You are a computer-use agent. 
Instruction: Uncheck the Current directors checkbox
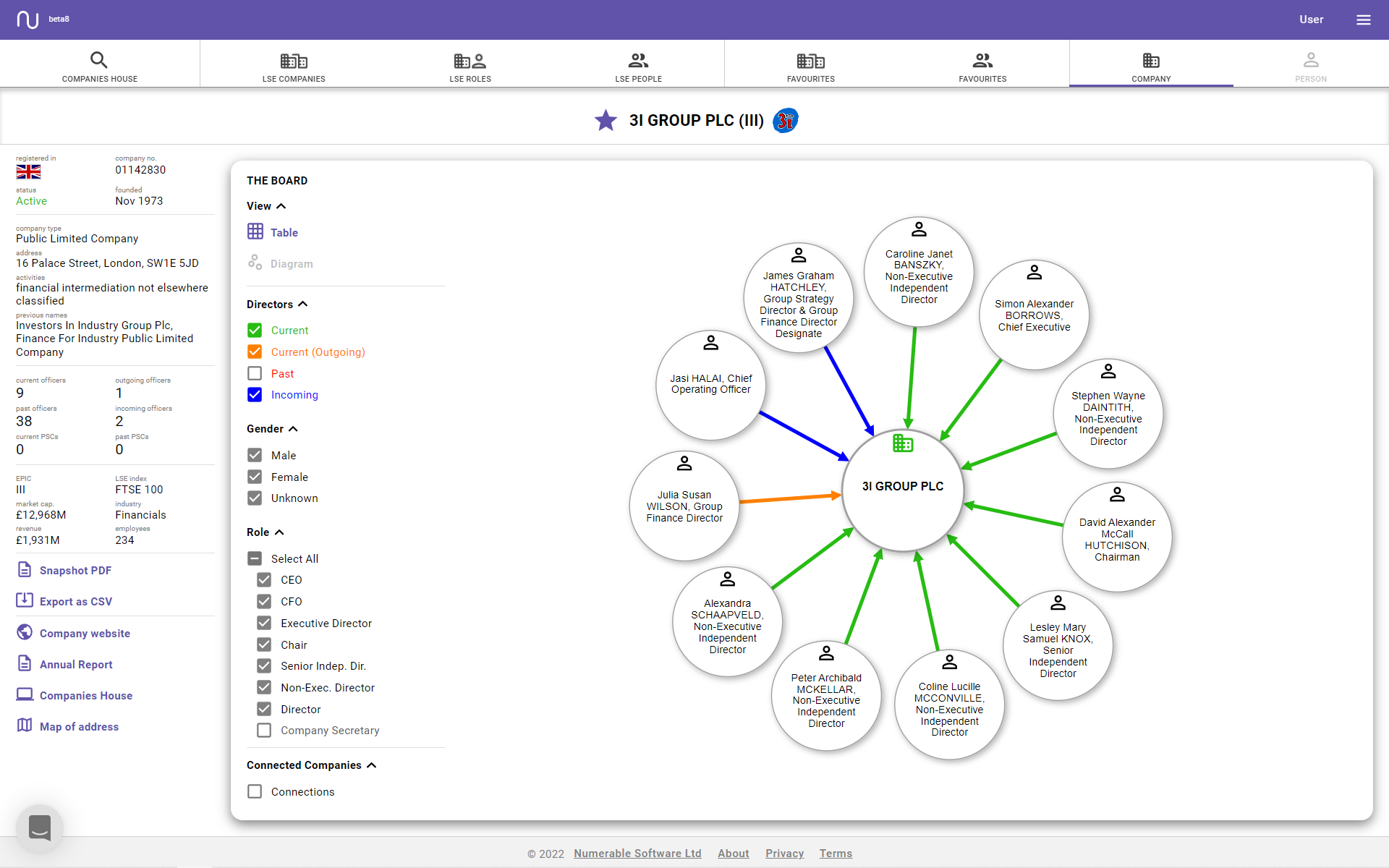[255, 331]
